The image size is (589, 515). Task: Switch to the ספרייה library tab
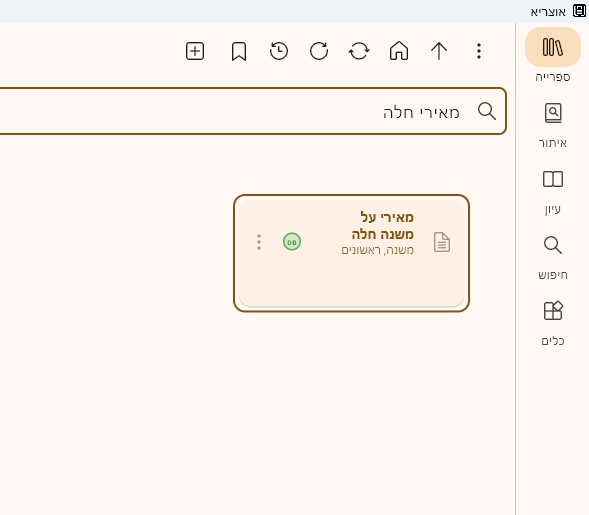click(x=553, y=55)
